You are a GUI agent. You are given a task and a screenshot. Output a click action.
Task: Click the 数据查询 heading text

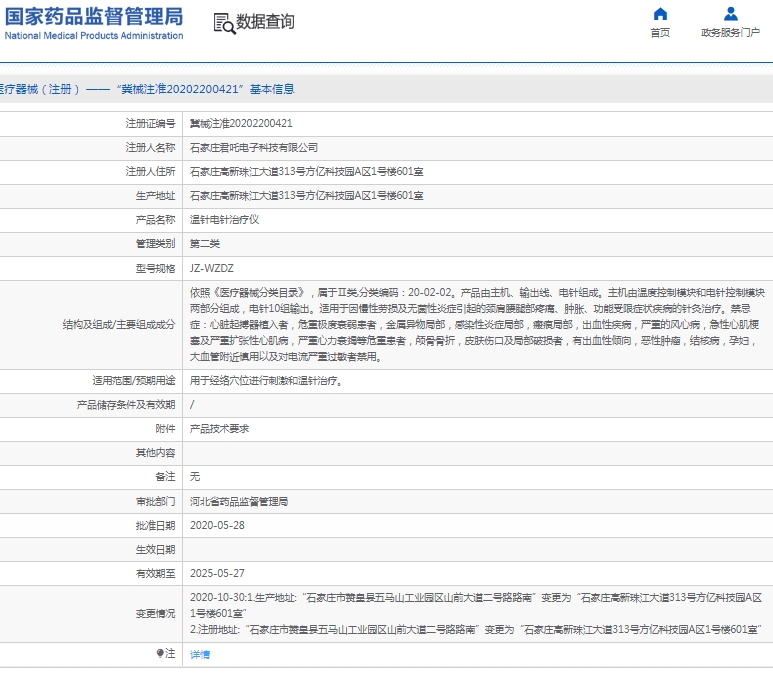[265, 22]
